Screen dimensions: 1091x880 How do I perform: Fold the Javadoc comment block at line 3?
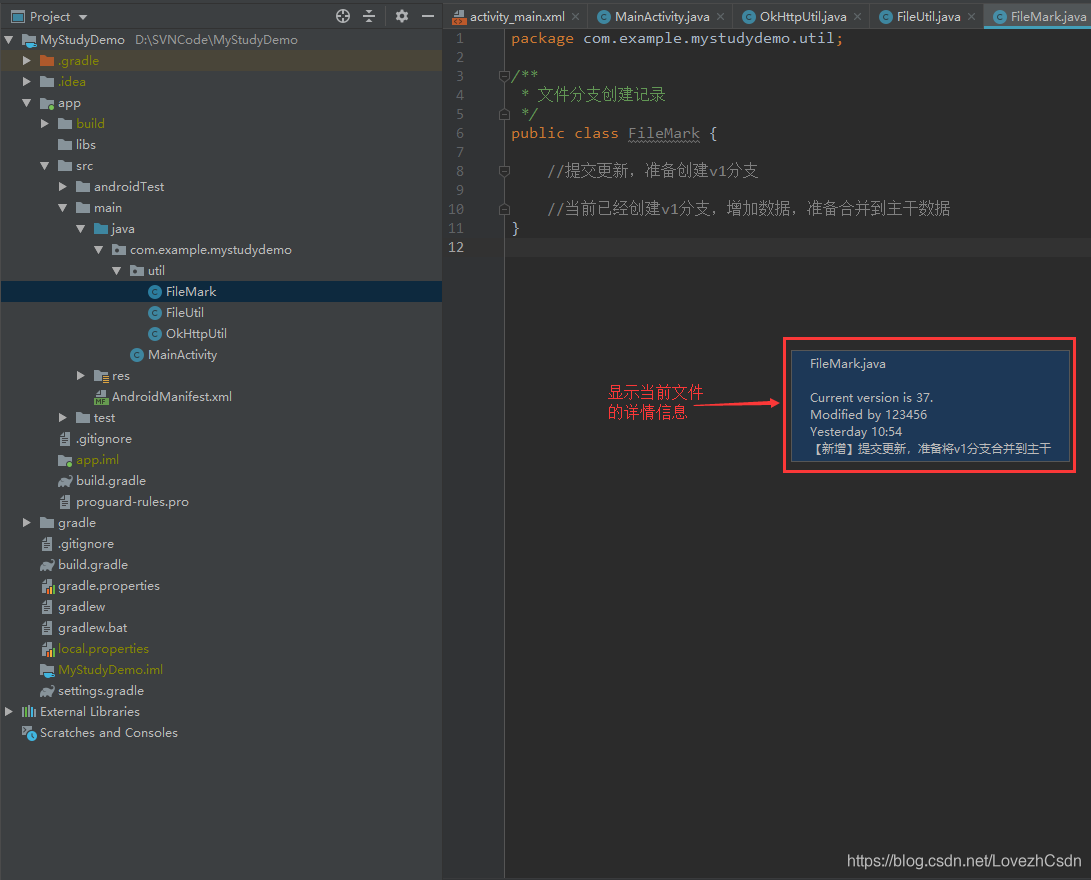(505, 76)
